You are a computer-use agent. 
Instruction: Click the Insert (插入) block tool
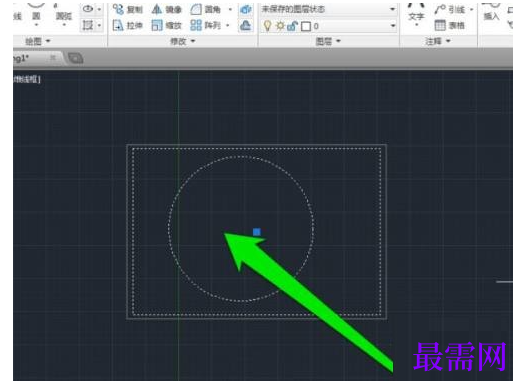coord(491,13)
